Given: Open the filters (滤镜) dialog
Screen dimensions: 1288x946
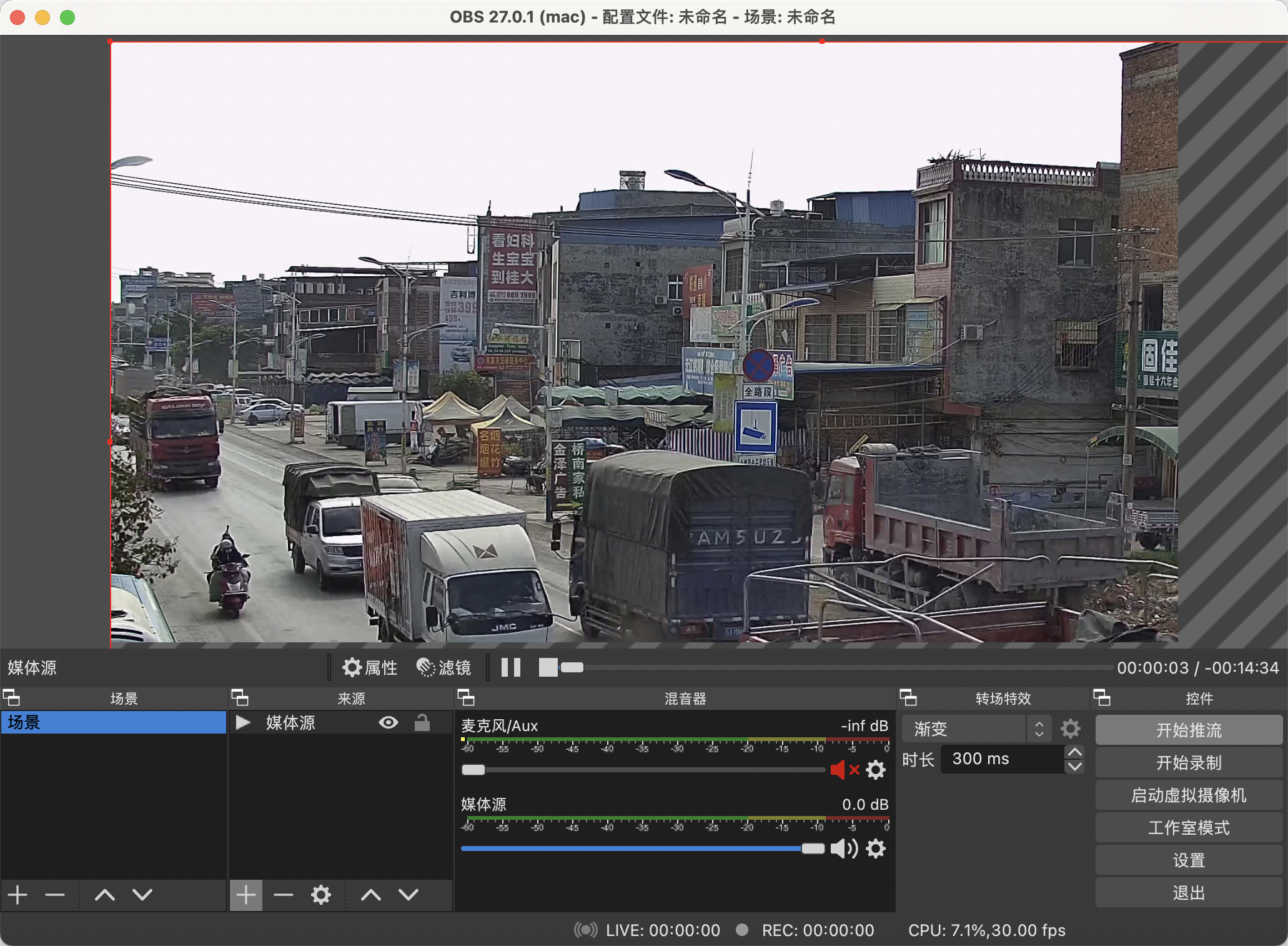Looking at the screenshot, I should [x=443, y=667].
